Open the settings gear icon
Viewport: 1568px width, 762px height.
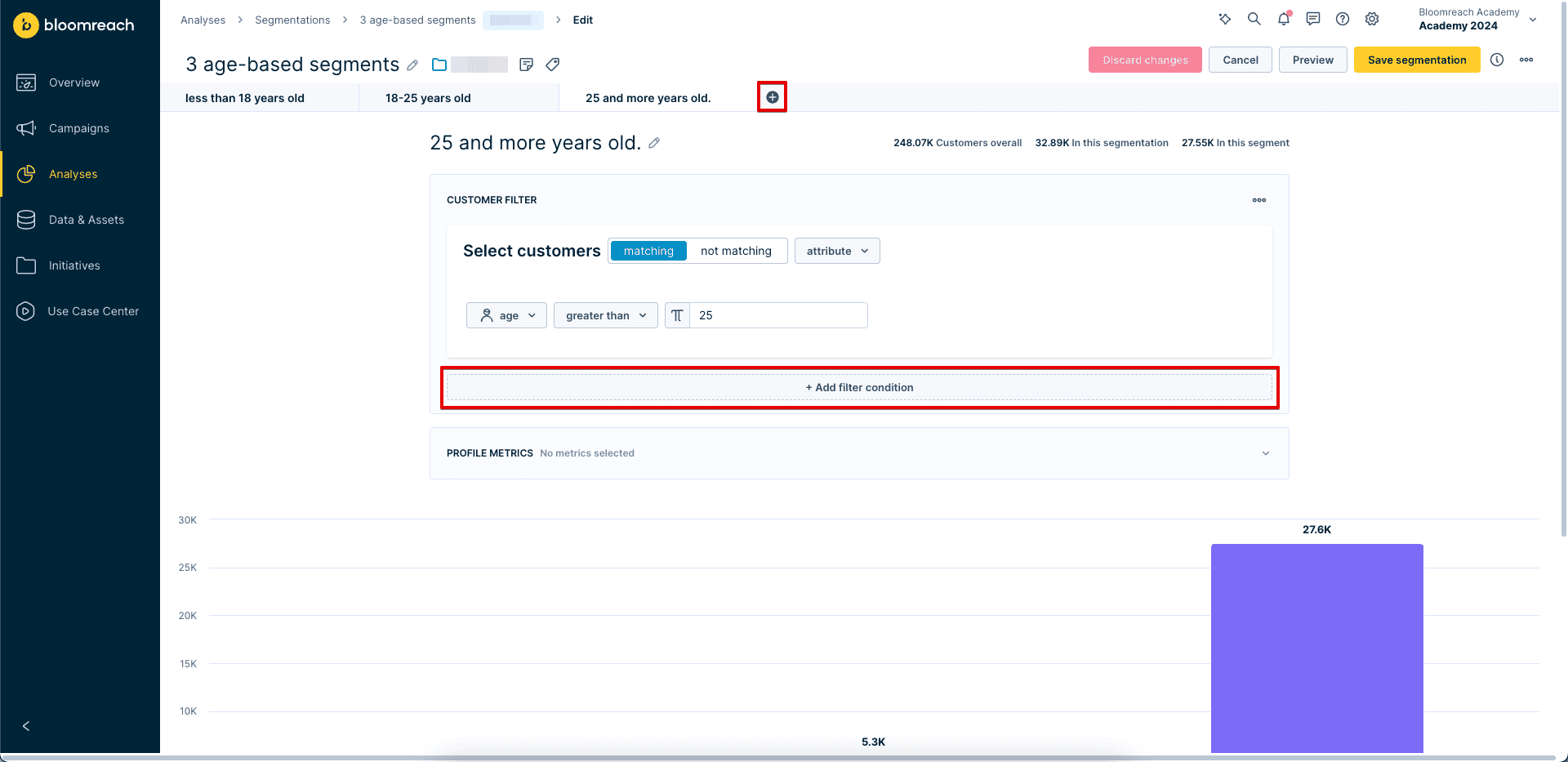pyautogui.click(x=1372, y=19)
